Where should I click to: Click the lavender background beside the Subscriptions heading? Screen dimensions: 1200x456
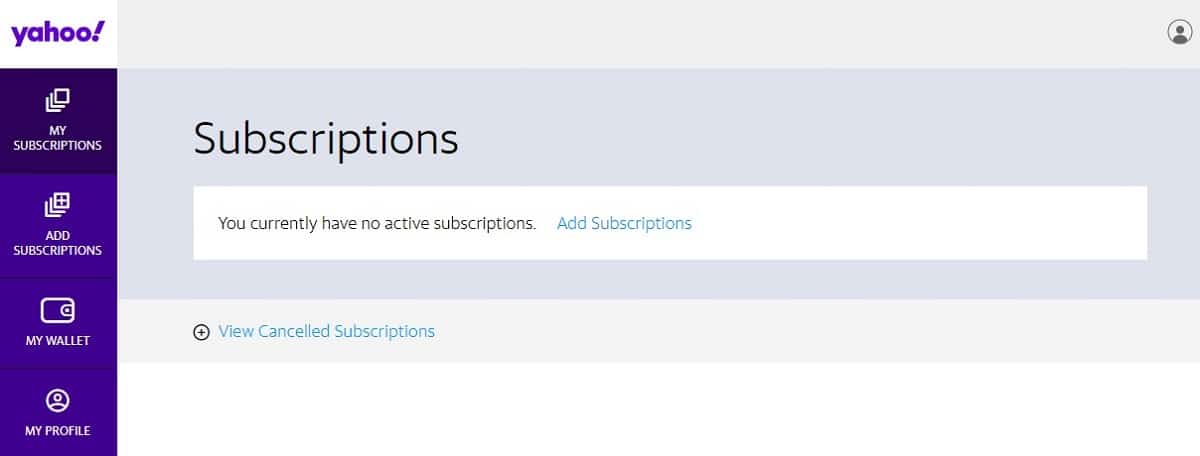tap(800, 140)
